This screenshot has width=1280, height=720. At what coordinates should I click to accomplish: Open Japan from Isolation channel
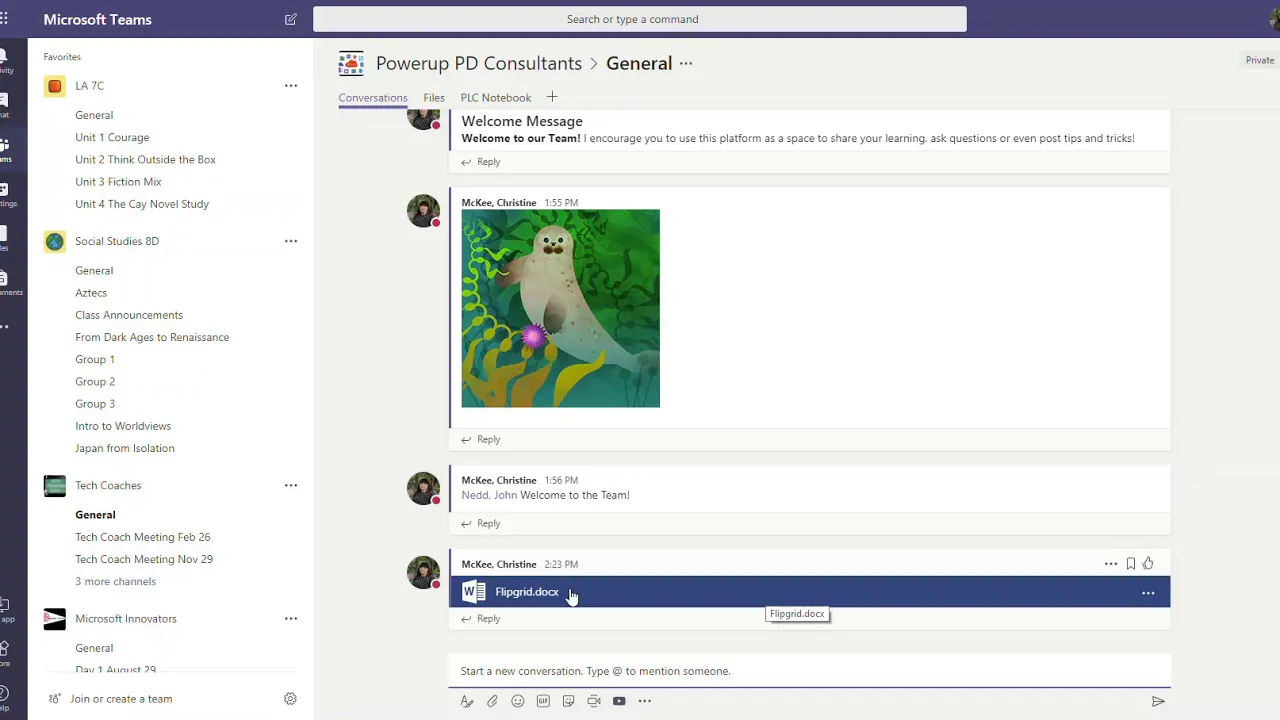pos(125,448)
